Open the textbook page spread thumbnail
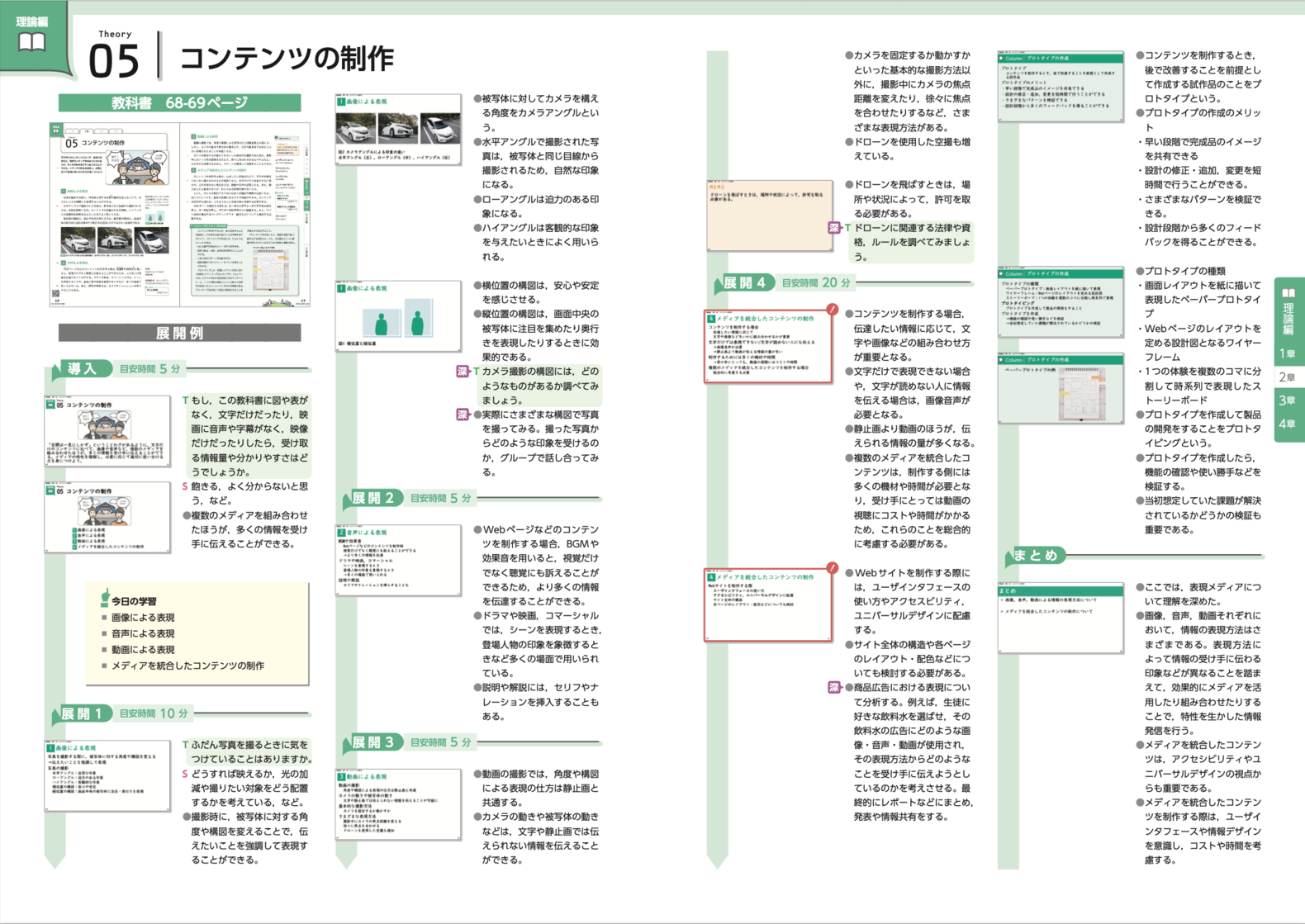 tap(179, 215)
